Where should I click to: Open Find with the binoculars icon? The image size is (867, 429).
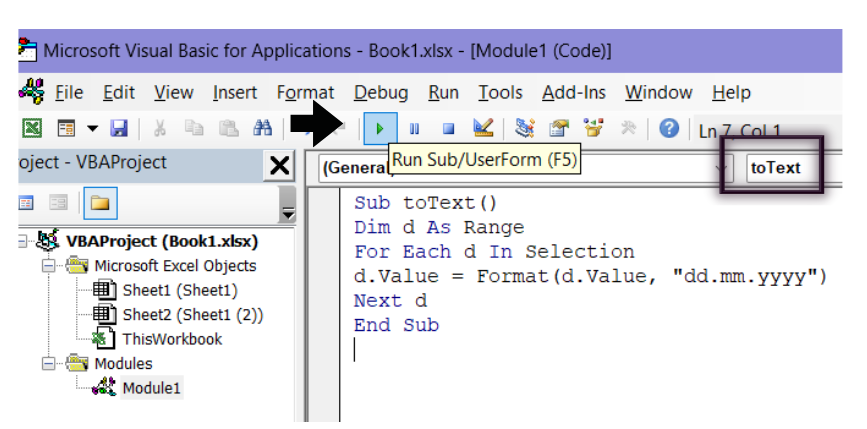click(263, 129)
